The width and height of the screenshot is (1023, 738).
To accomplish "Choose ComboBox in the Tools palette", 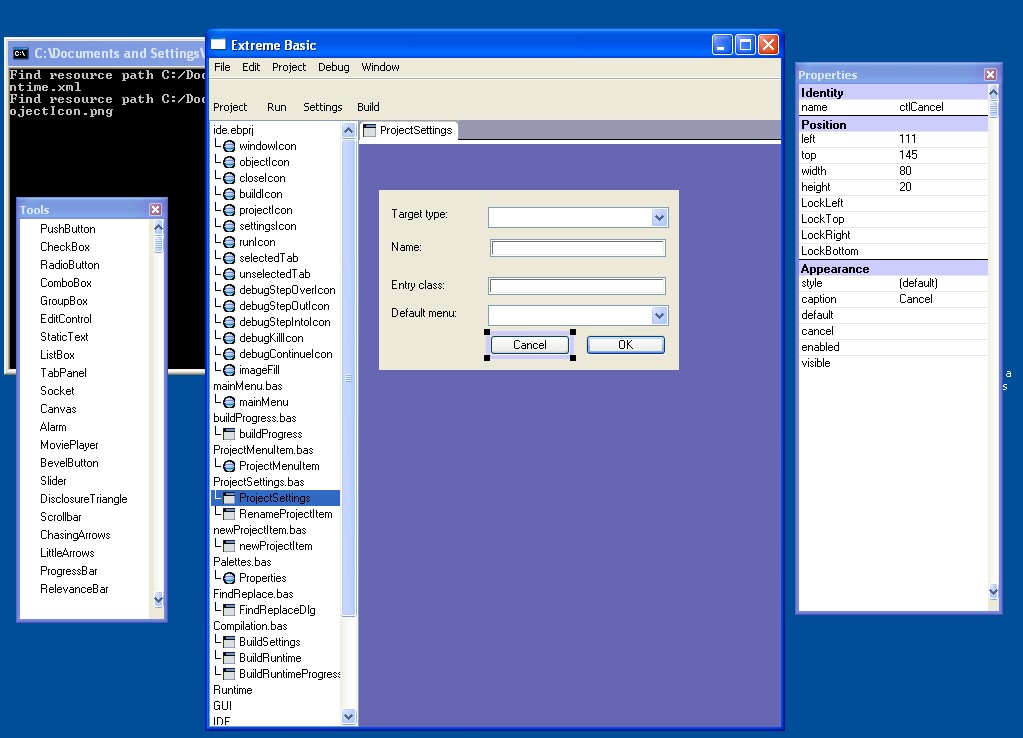I will (66, 283).
